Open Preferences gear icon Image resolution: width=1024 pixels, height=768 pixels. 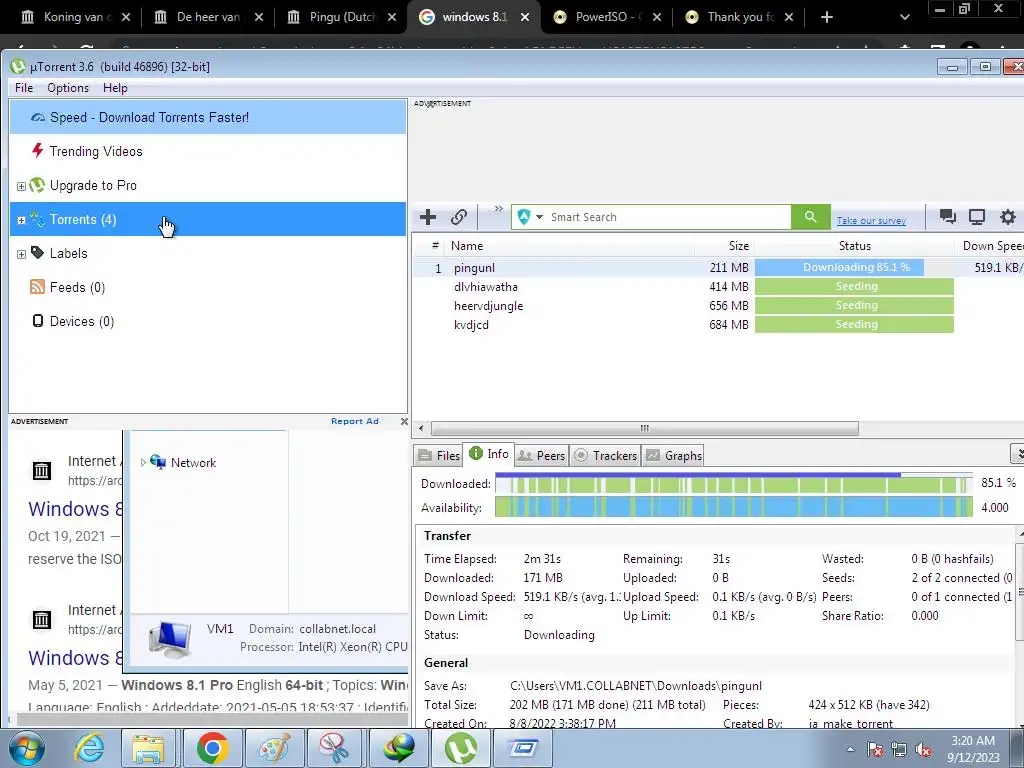click(1008, 217)
